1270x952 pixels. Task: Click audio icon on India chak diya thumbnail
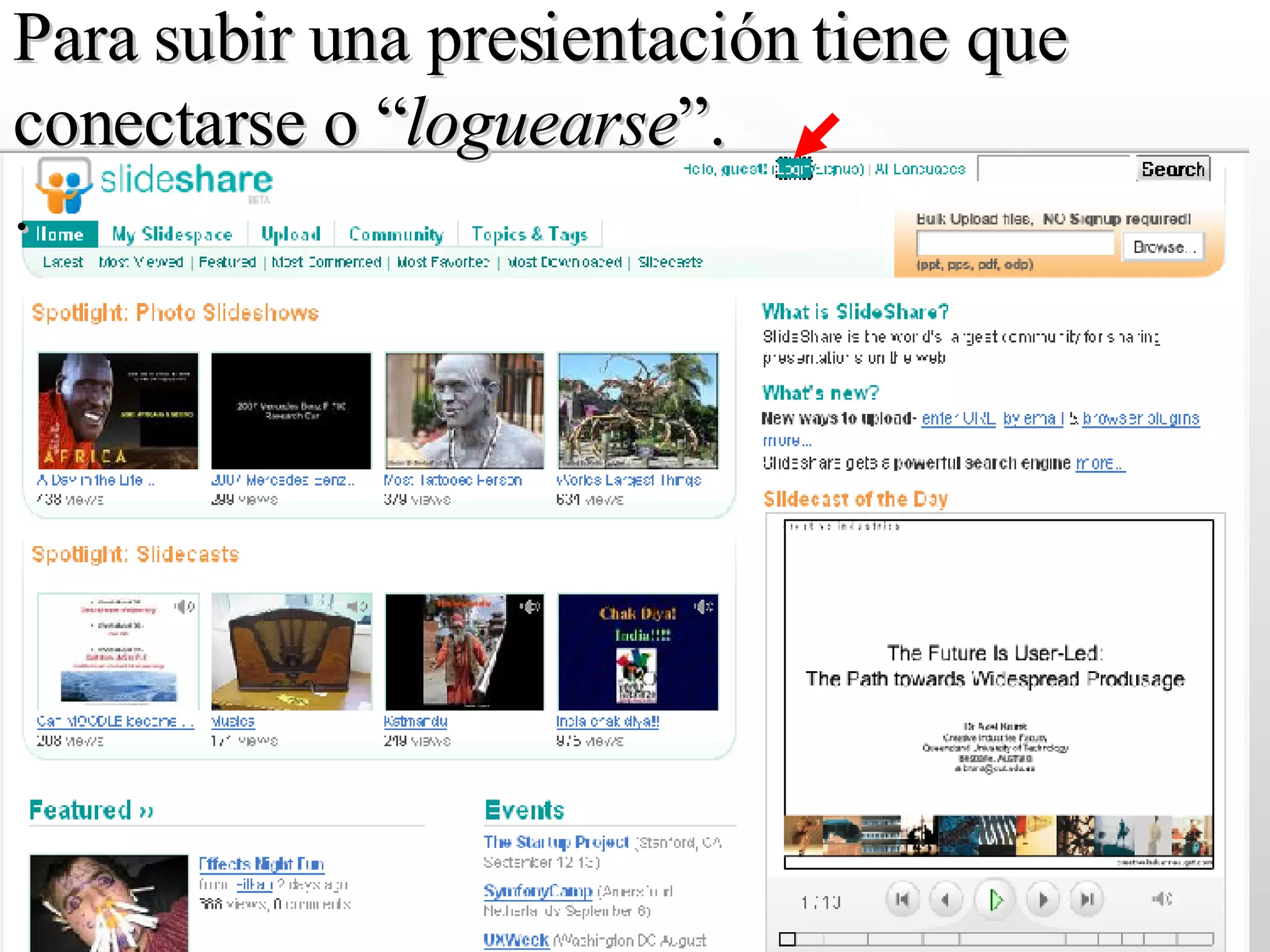(704, 606)
